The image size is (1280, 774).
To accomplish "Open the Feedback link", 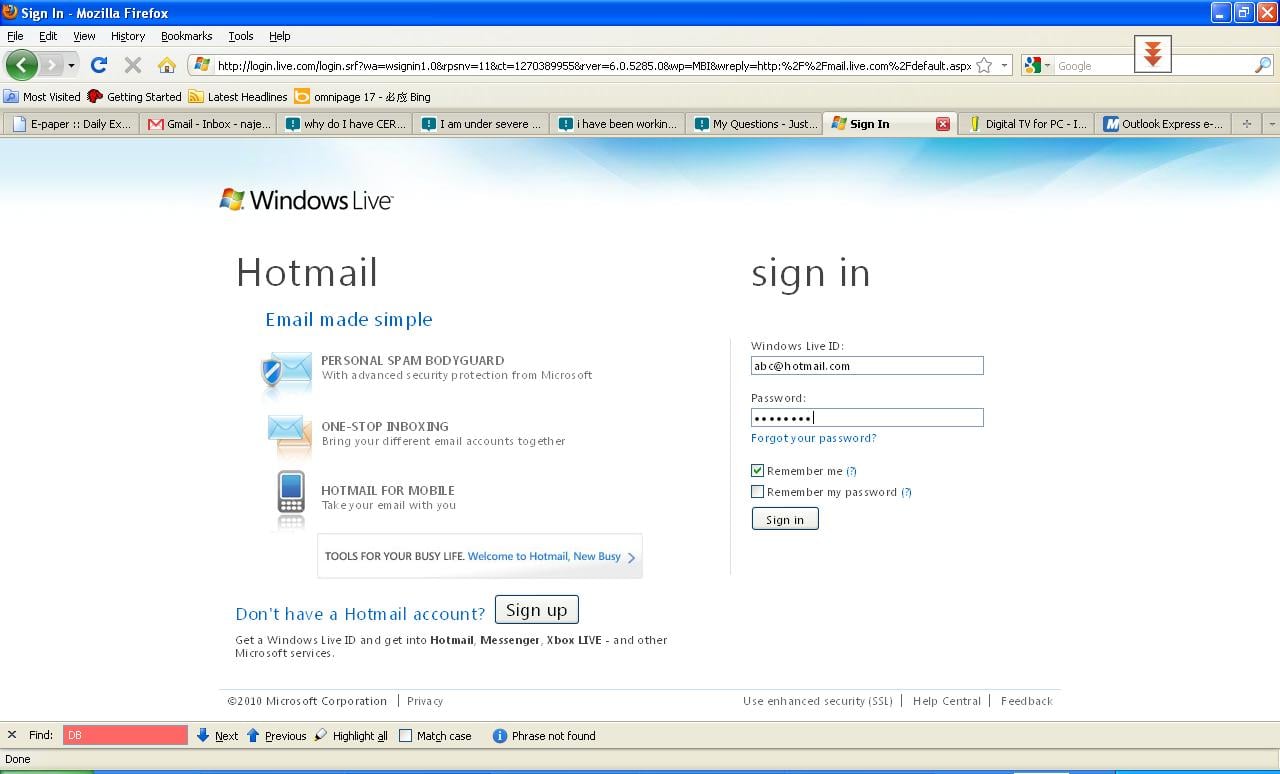I will (1027, 701).
